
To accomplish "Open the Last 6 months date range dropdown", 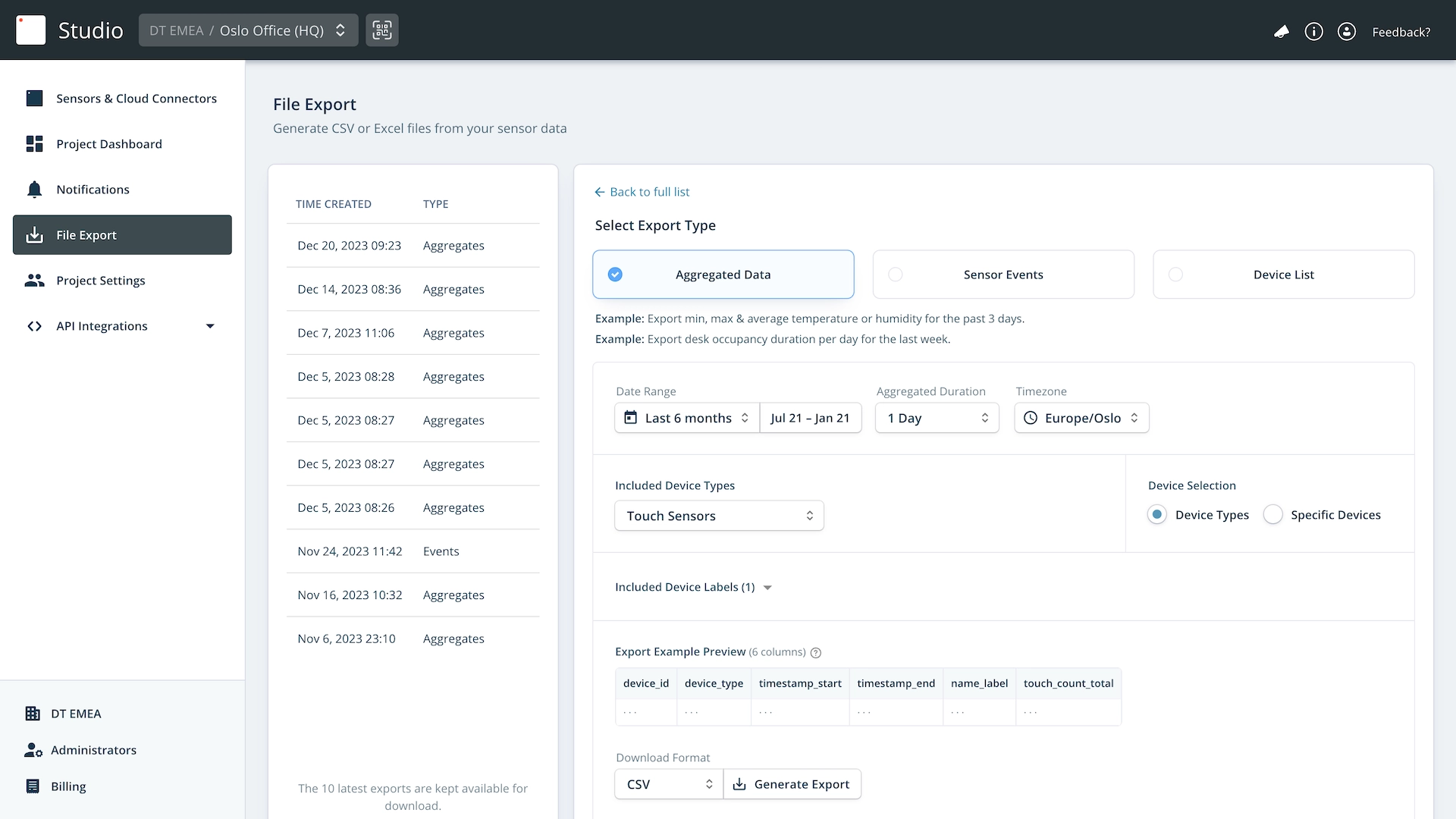I will point(687,418).
